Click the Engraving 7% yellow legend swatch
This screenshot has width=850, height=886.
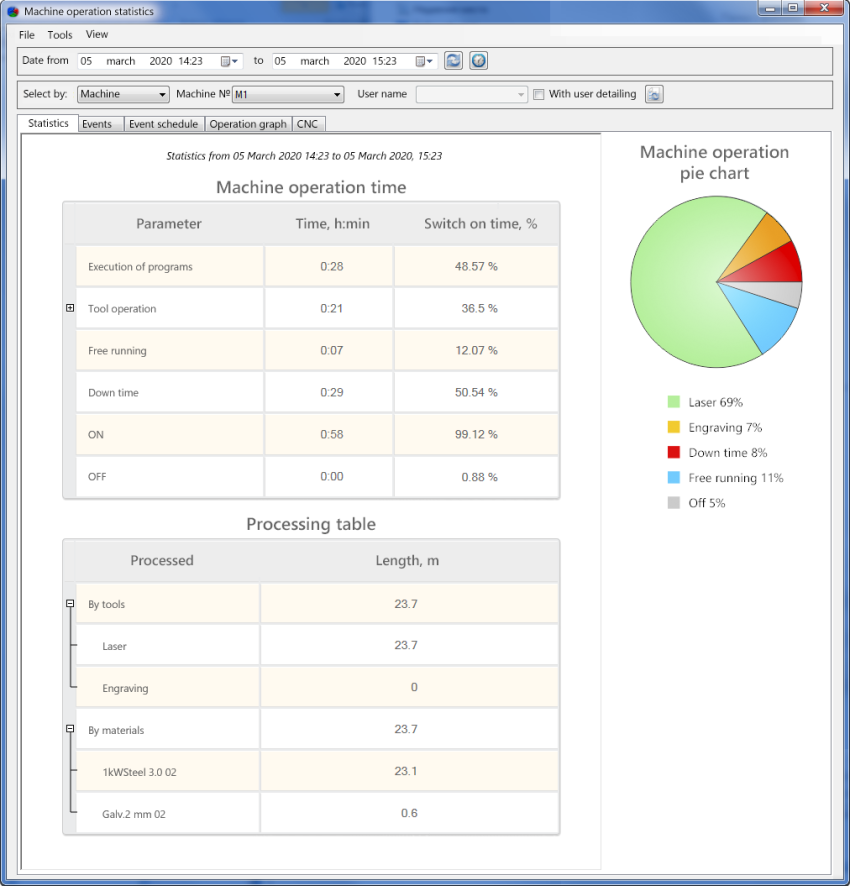[x=674, y=427]
